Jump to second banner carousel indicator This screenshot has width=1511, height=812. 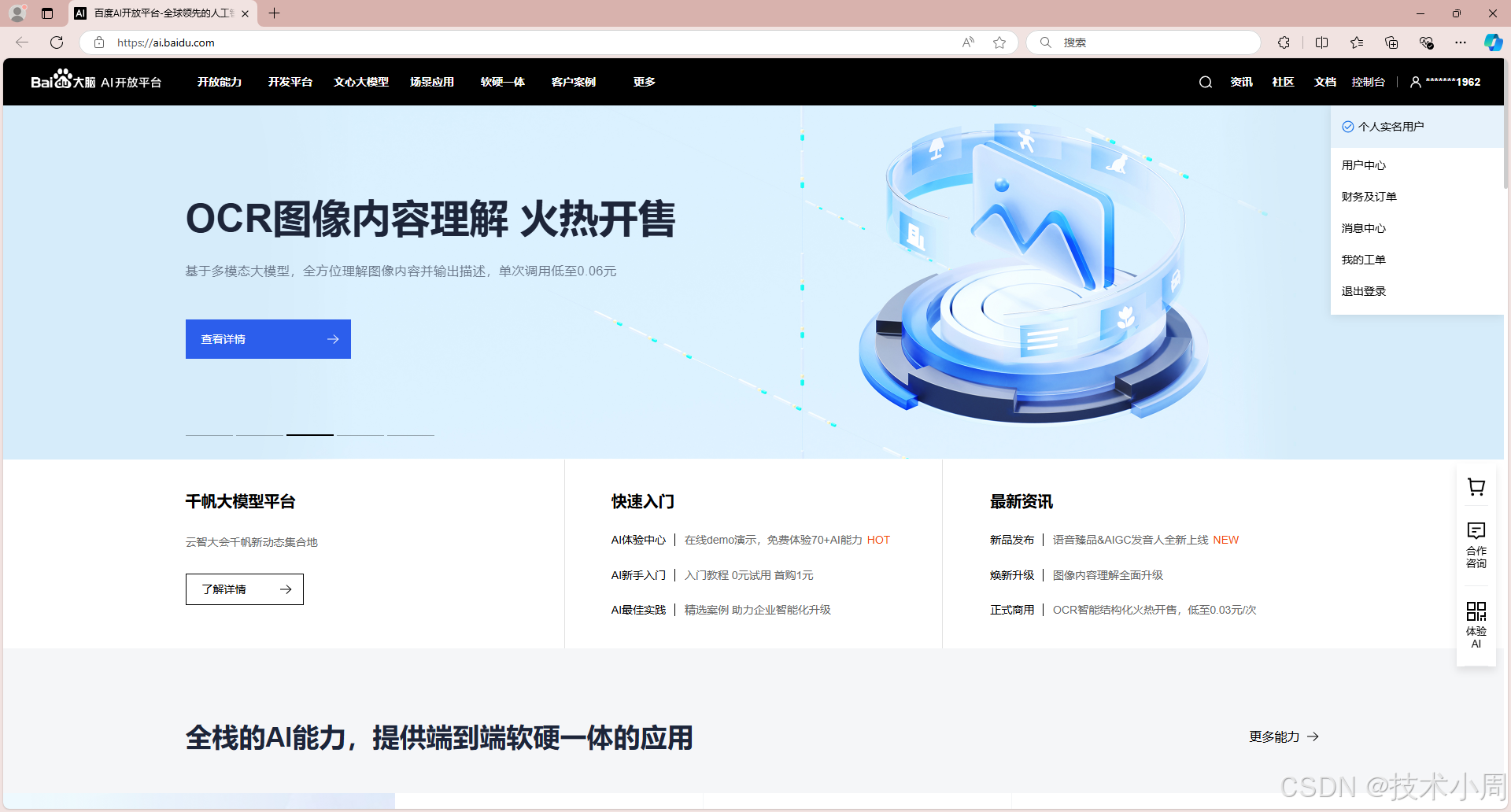[260, 435]
